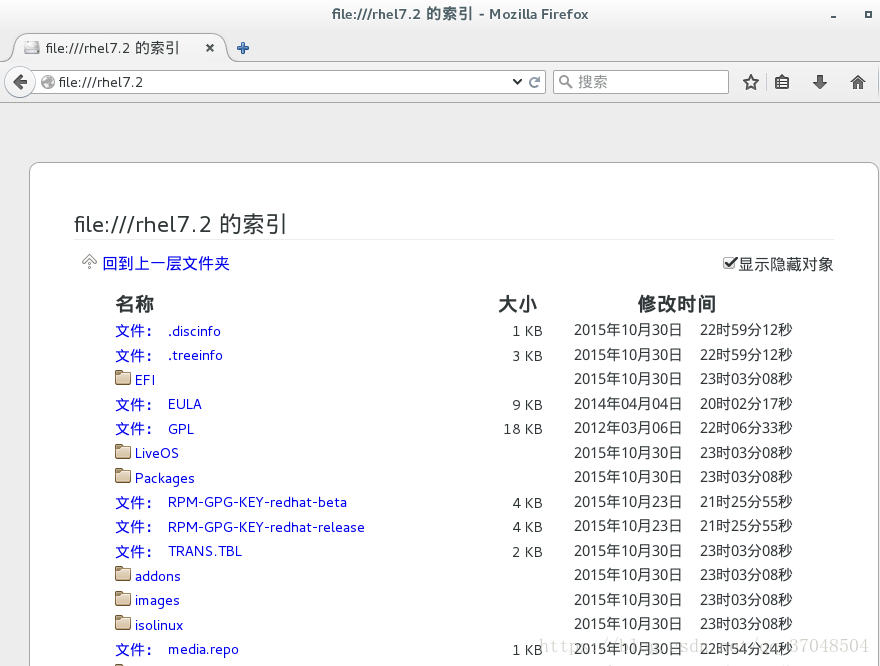Screen dimensions: 880x666
Task: Open the addons folder icon
Action: (x=123, y=574)
